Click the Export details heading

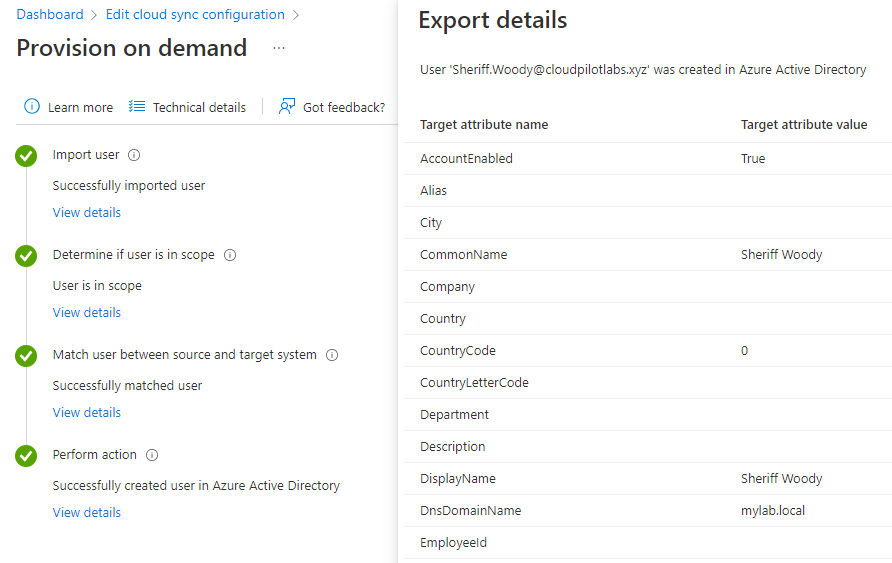pyautogui.click(x=493, y=20)
